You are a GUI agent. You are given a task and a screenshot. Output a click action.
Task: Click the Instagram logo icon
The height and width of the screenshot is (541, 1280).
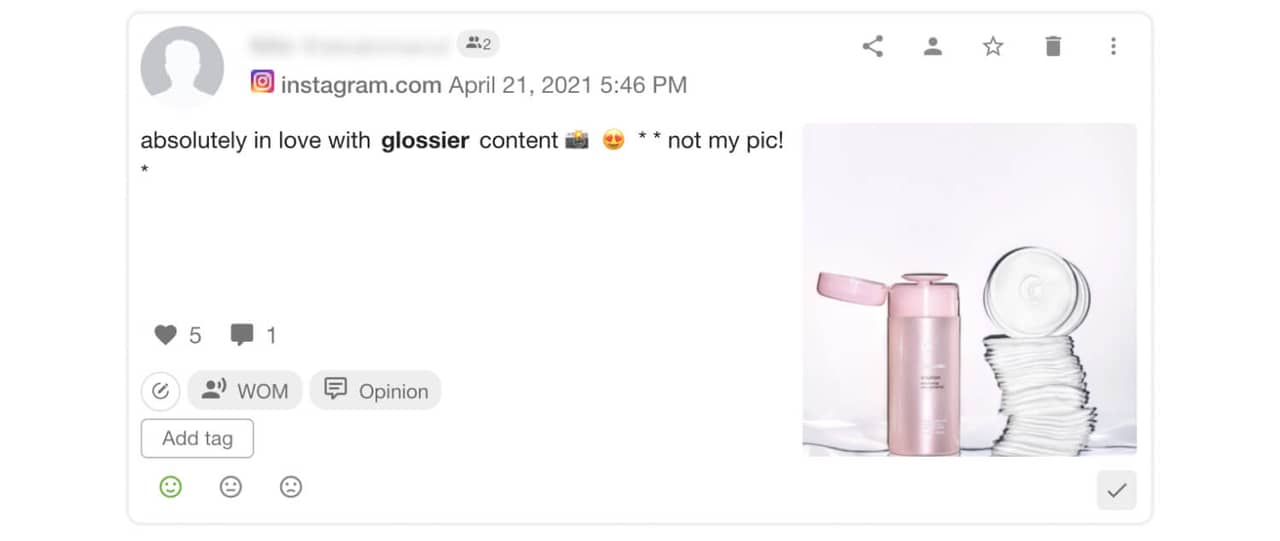262,82
